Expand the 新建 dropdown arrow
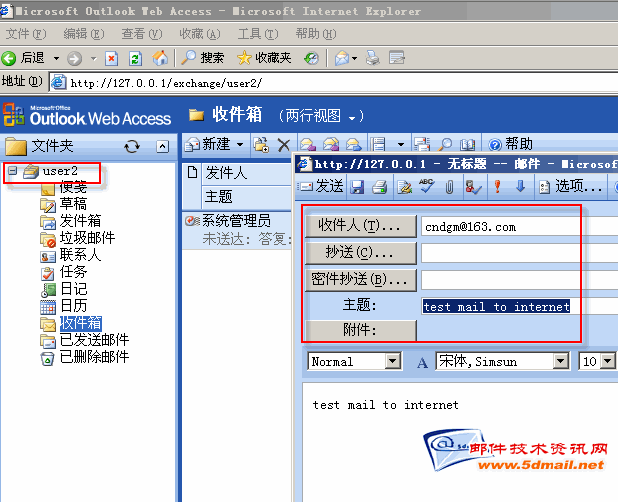 click(240, 145)
